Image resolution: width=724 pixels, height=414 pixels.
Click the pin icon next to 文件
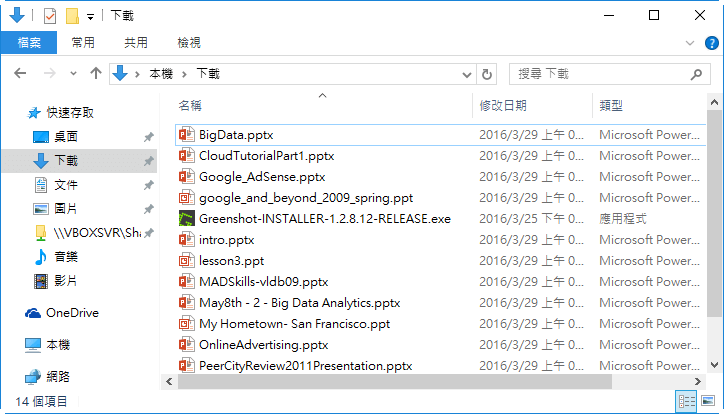148,185
